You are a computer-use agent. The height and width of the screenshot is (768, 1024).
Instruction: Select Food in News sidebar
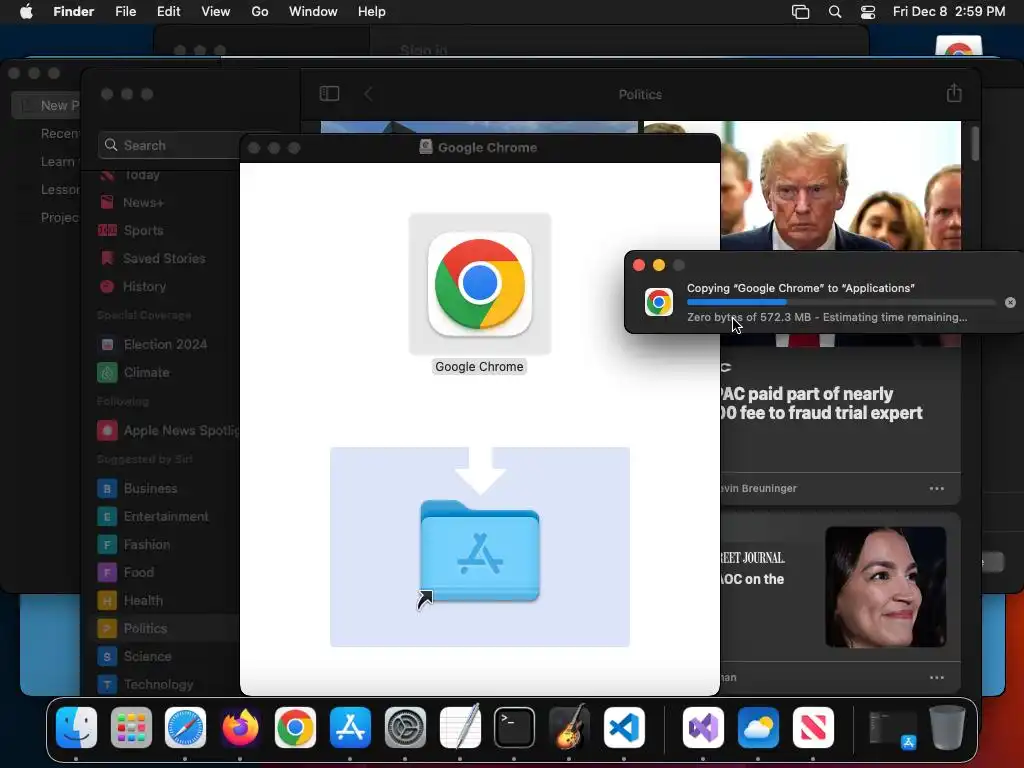[138, 573]
